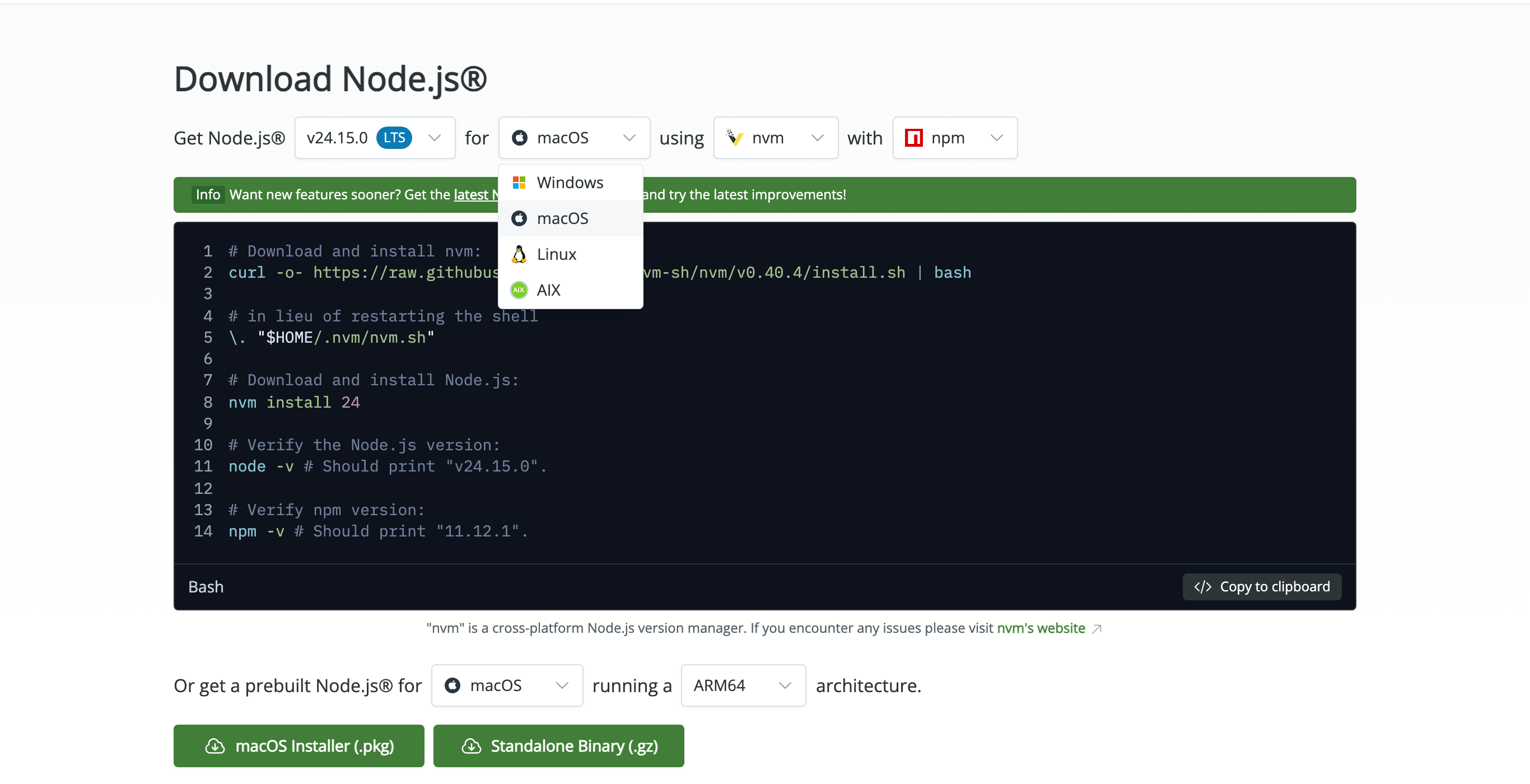1530x784 pixels.
Task: Visit the nvm's website link
Action: (x=1041, y=628)
